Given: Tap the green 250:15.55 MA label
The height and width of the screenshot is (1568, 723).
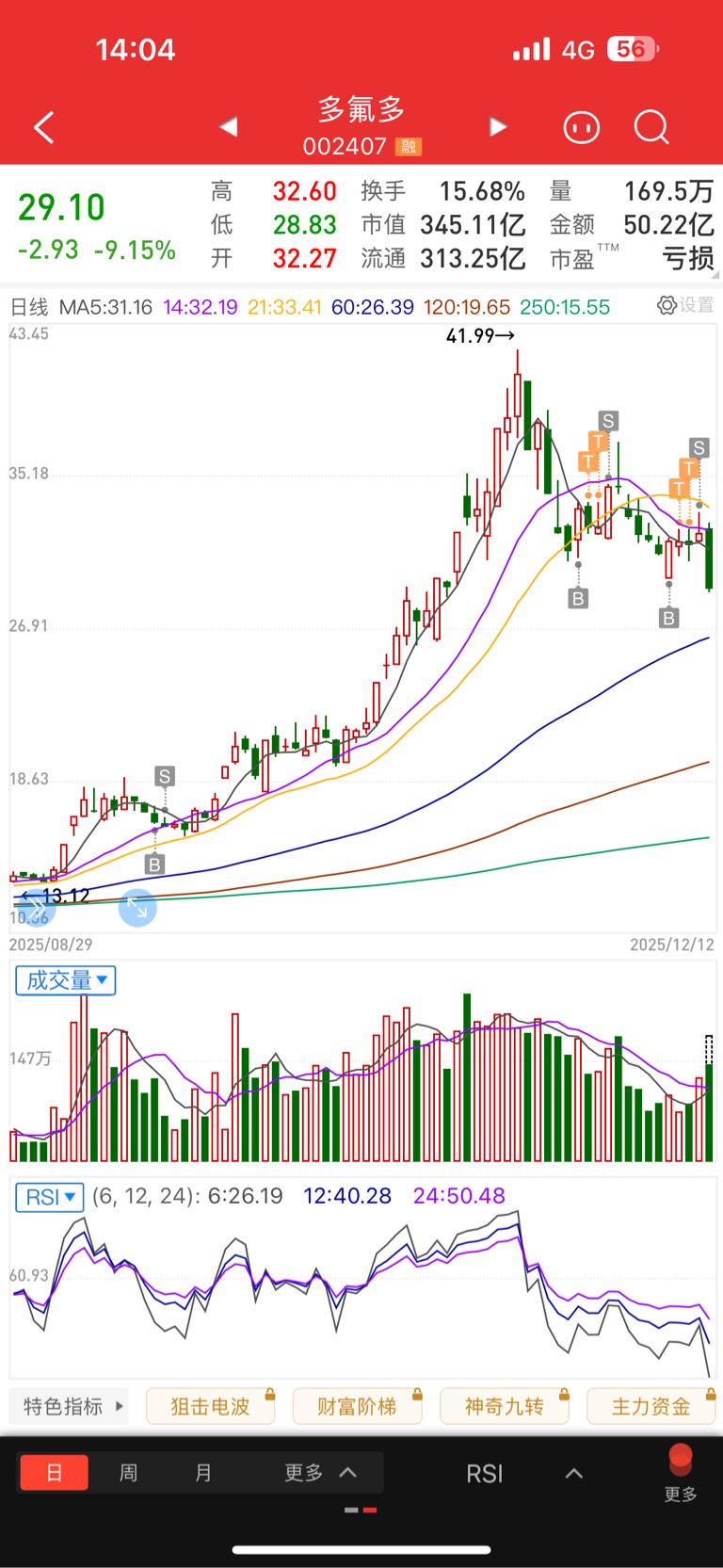Looking at the screenshot, I should pyautogui.click(x=565, y=307).
